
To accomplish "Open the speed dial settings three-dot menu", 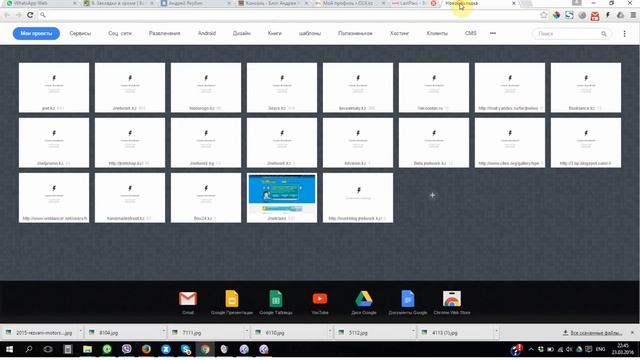I will (x=624, y=34).
